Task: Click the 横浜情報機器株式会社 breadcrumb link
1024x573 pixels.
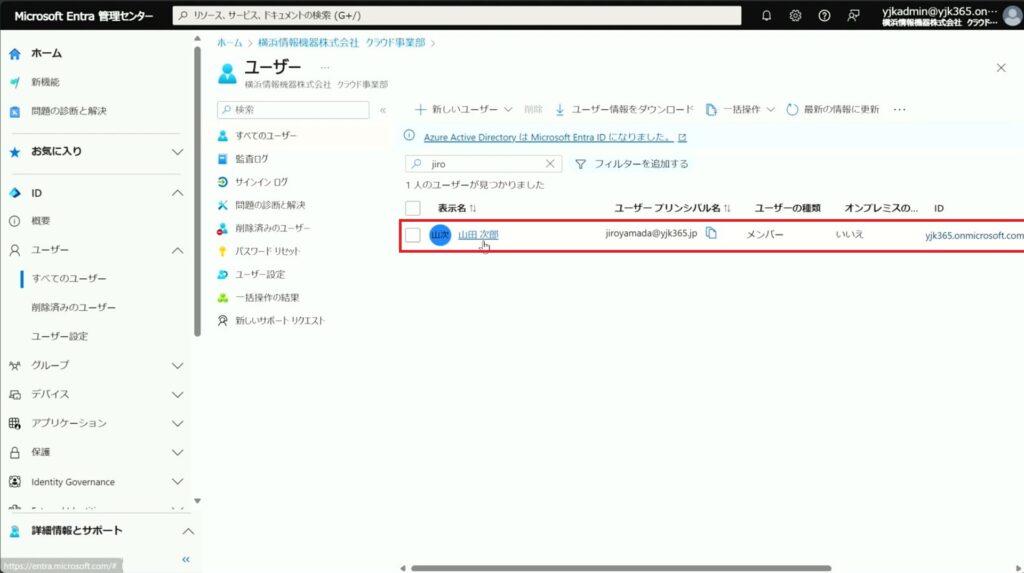Action: click(x=341, y=42)
